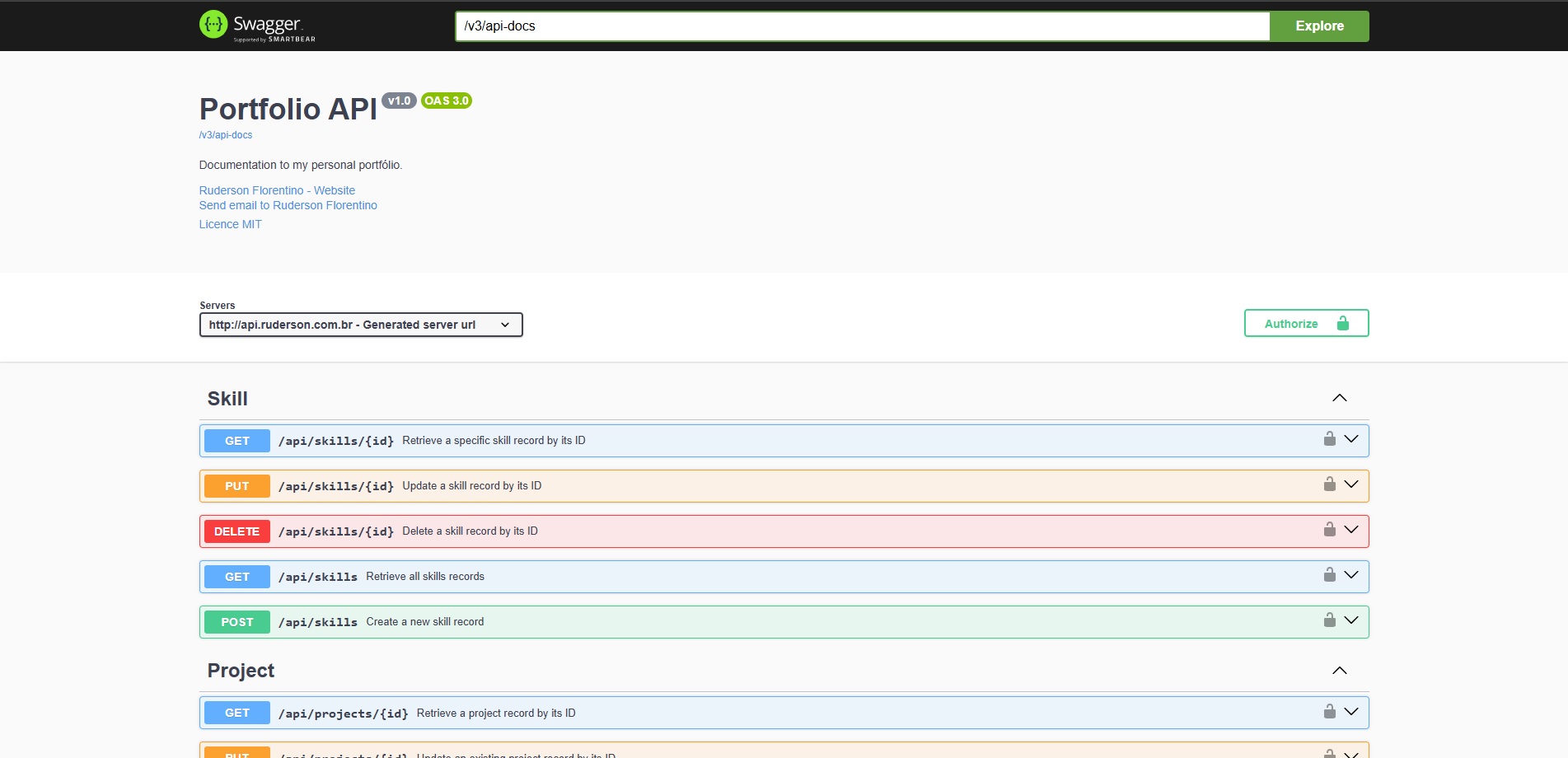Expand the DELETE /api/skills/{id} operation chevron
Screen dimensions: 1568x758
(1351, 530)
